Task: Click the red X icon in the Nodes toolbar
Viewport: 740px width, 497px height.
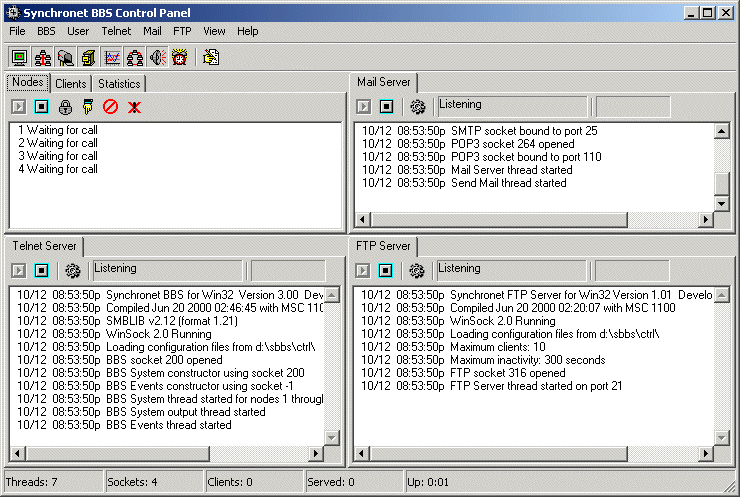Action: tap(134, 107)
